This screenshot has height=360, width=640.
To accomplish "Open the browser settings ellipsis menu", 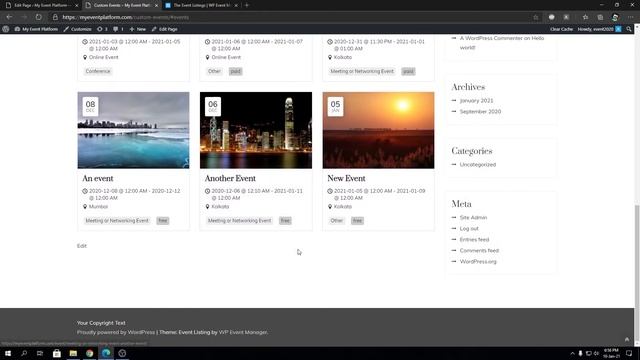I will (x=630, y=17).
